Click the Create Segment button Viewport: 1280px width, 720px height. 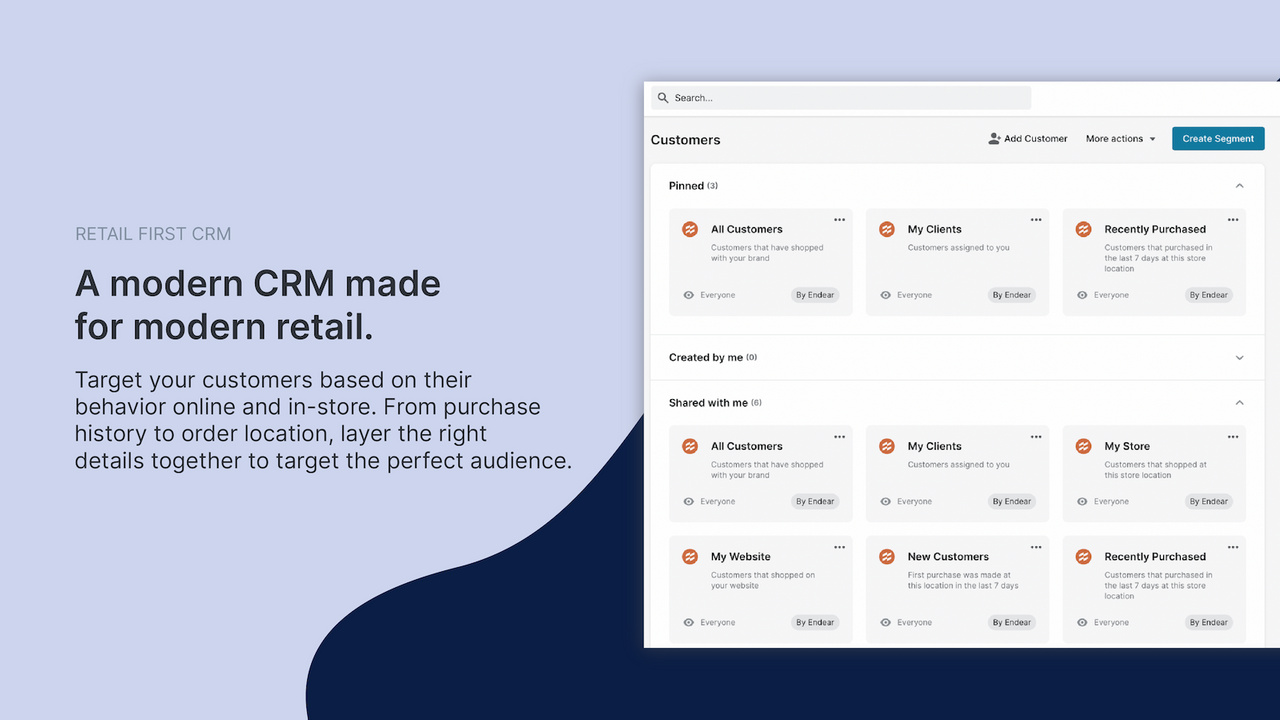pyautogui.click(x=1218, y=138)
